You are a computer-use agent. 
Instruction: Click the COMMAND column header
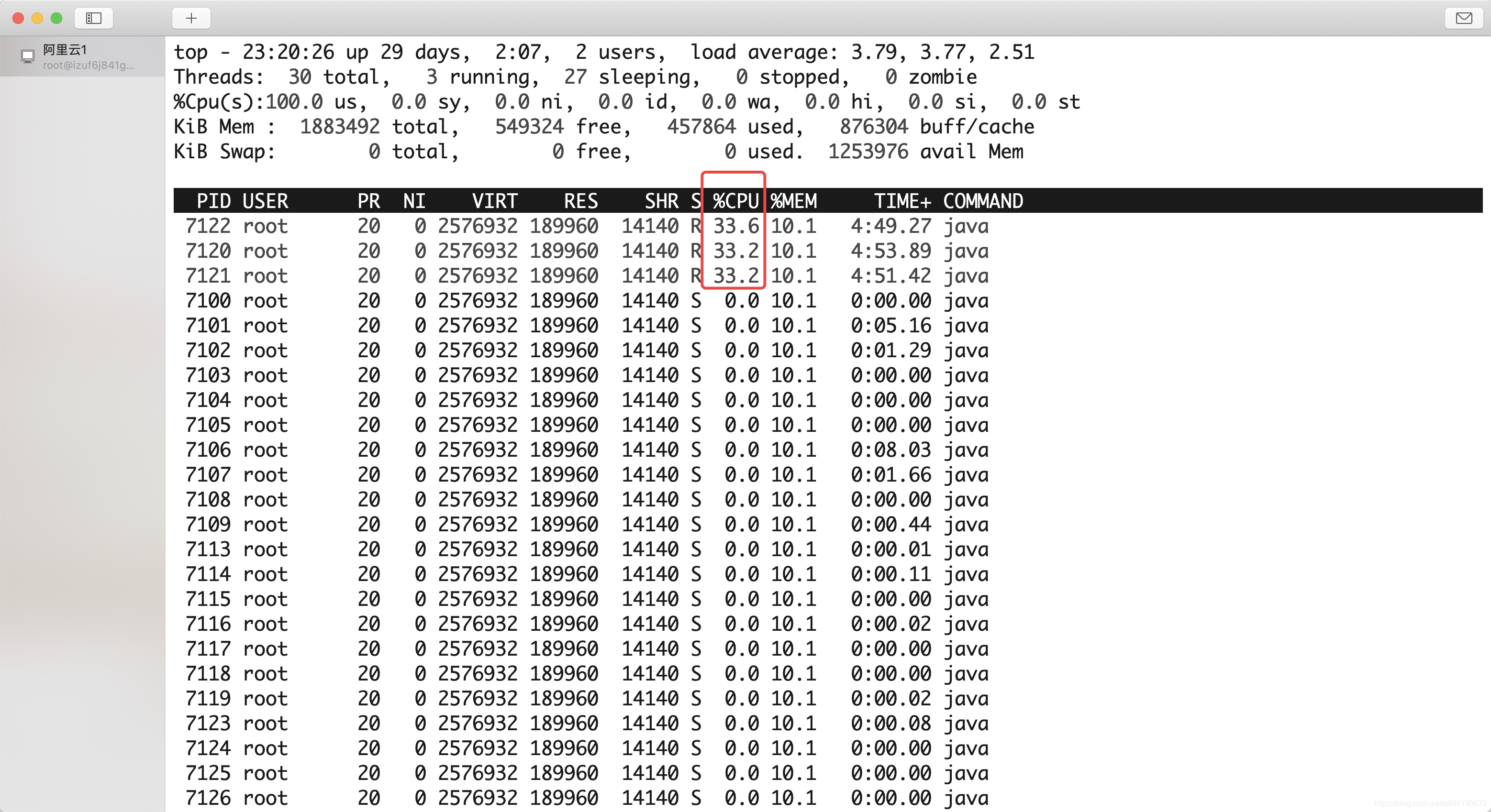coord(983,201)
